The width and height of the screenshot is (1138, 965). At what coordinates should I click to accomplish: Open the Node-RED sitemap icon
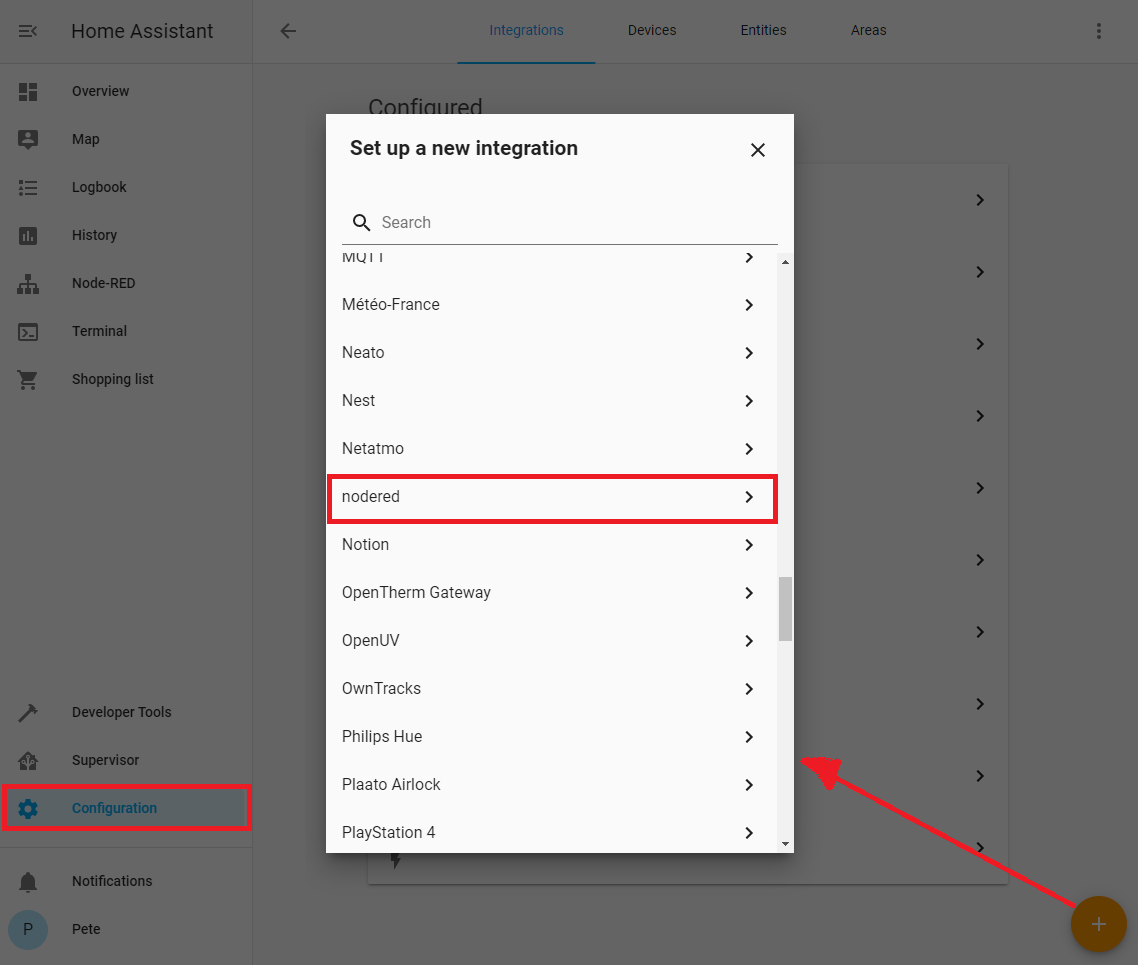tap(28, 284)
